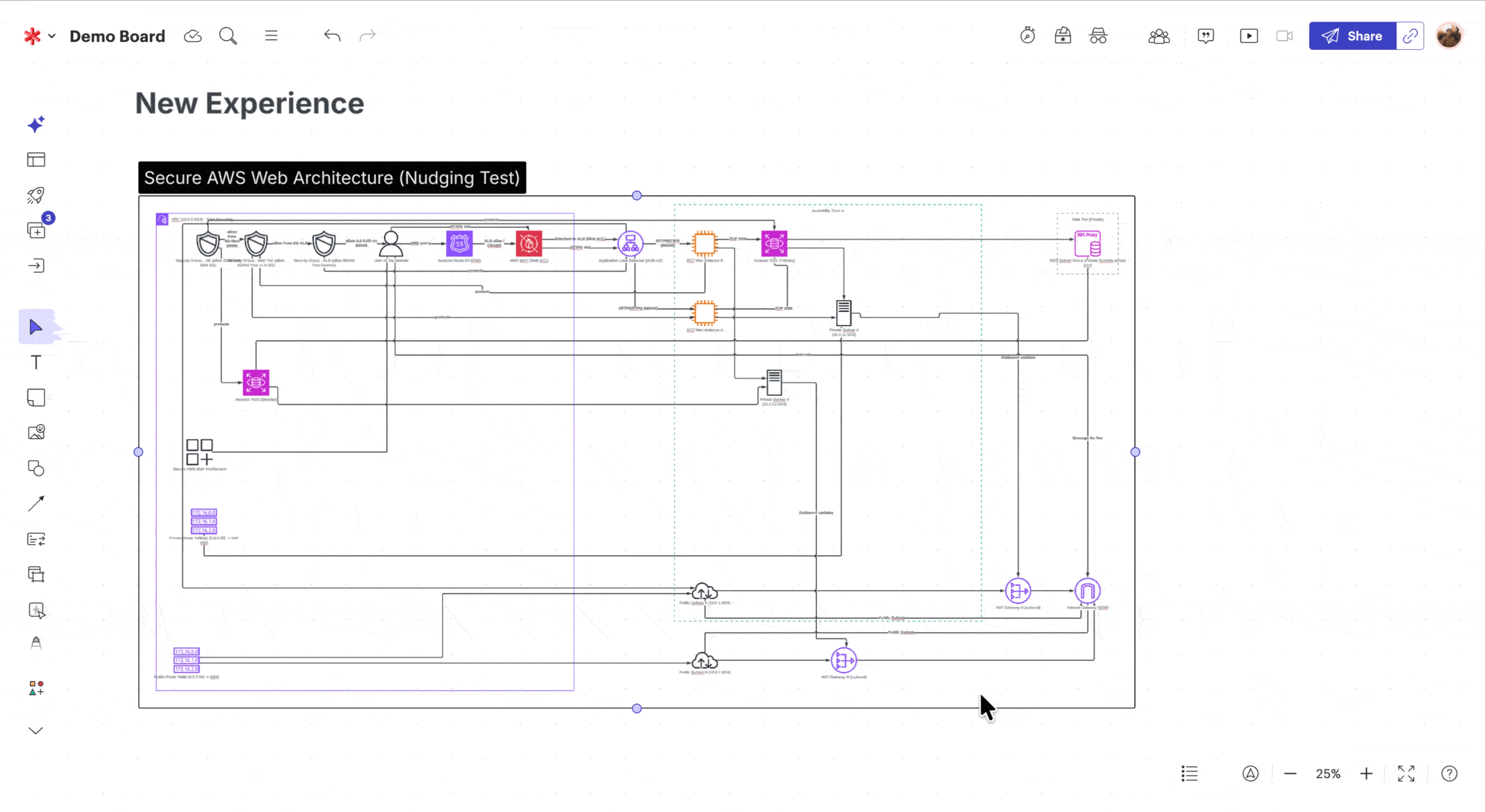
Task: Select the pointer selection tool
Action: coord(36,327)
